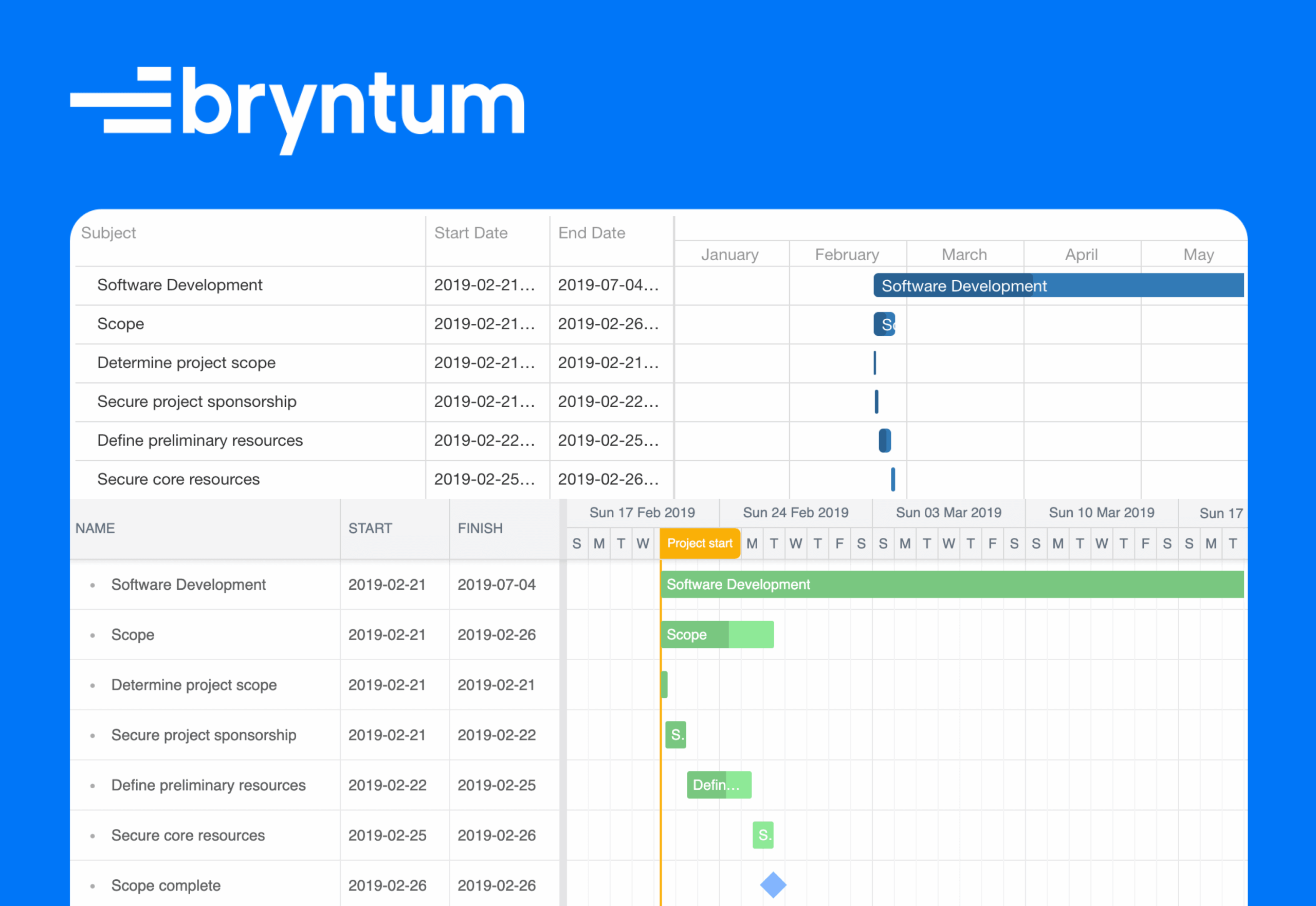Select the Defin... task bar on the timeline
This screenshot has height=906, width=1316.
click(719, 785)
